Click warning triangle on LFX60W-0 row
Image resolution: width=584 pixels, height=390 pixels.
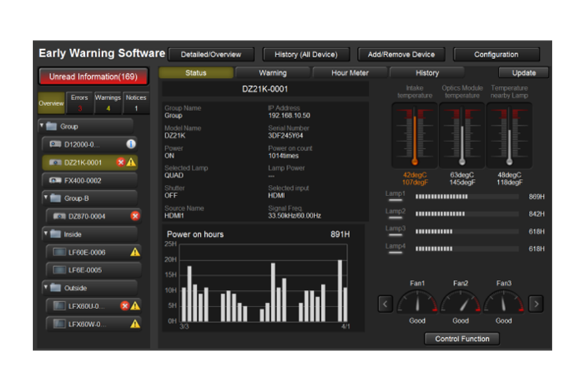(x=135, y=324)
